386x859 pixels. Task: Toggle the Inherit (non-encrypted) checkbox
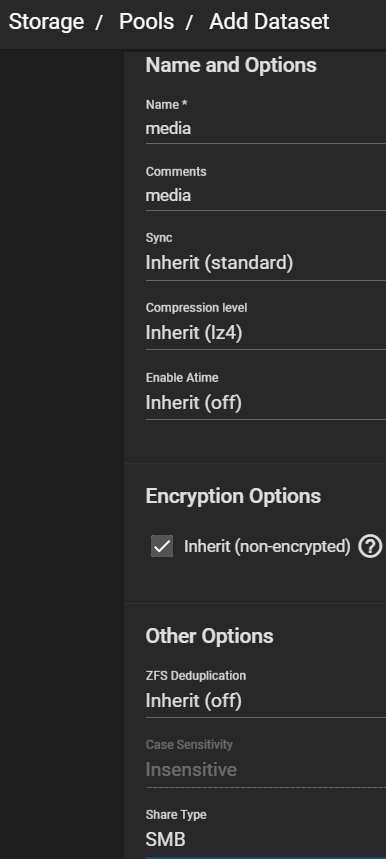click(x=162, y=546)
